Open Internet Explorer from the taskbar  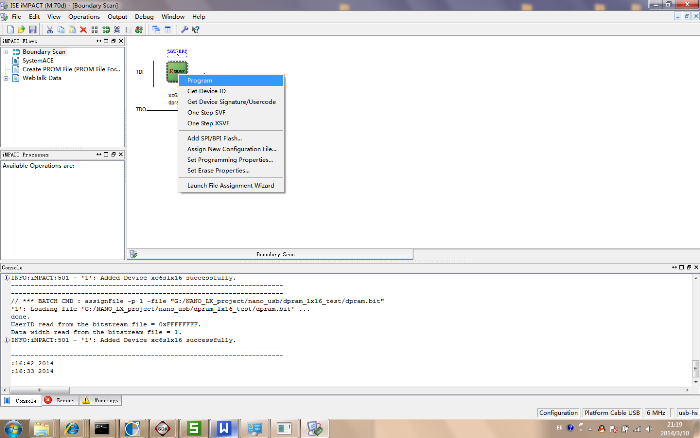(72, 427)
